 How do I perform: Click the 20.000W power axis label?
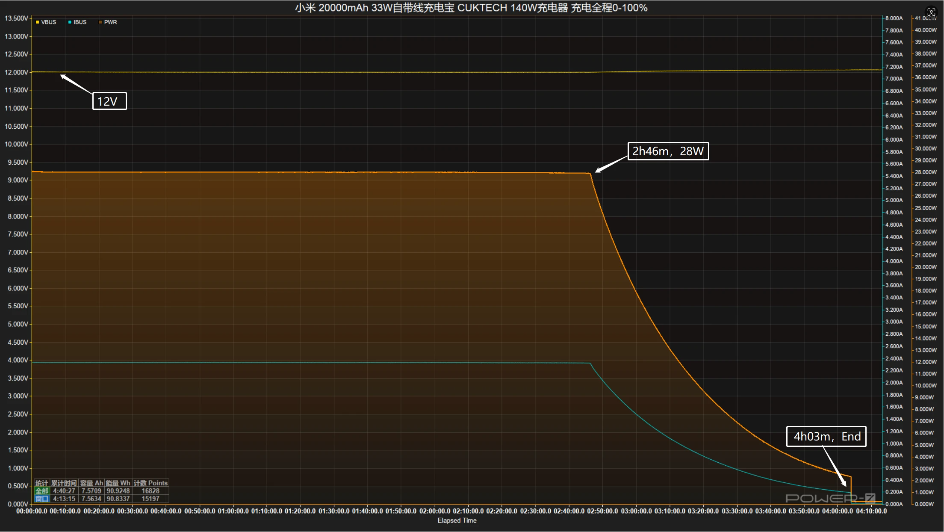coord(925,267)
